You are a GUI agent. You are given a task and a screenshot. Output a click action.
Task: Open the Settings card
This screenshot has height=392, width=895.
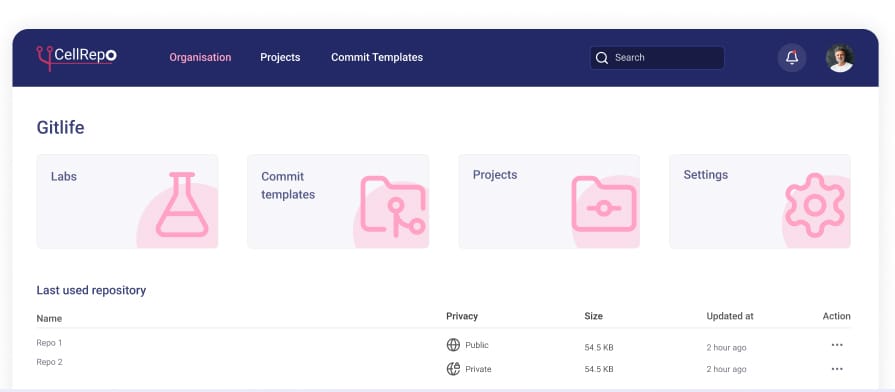point(760,201)
